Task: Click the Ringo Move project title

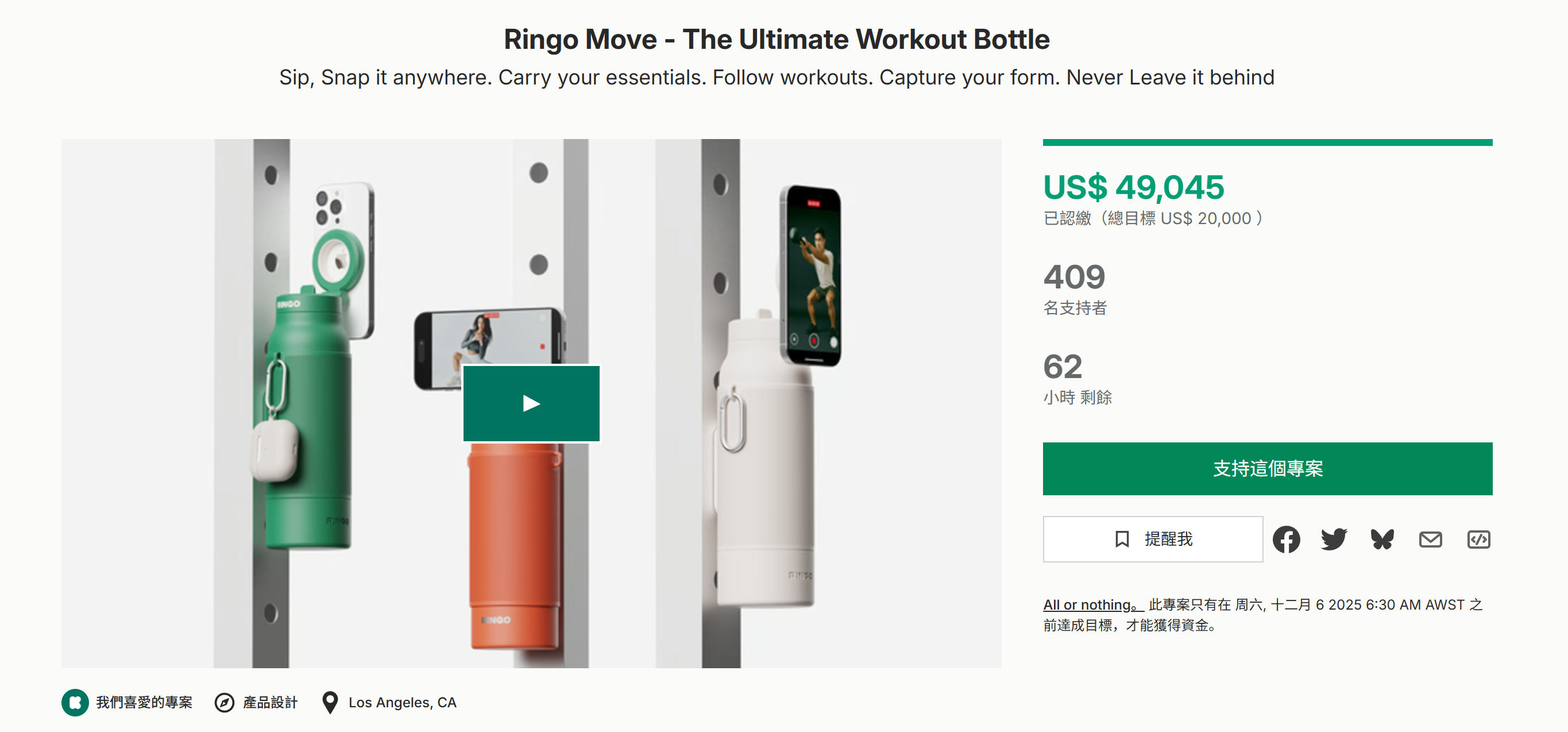Action: (x=776, y=40)
